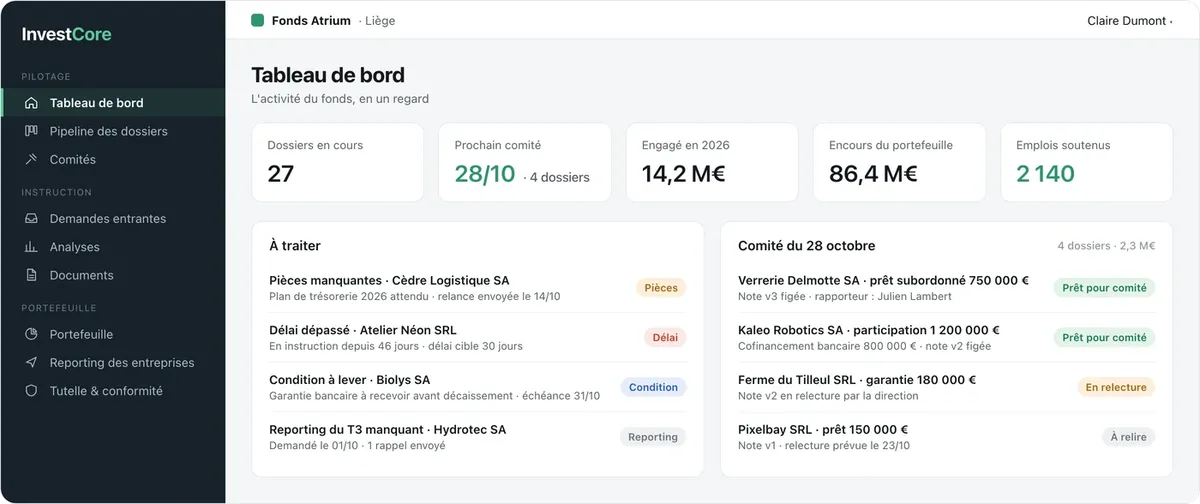Open Ferme du Tilleul SRL garantie dossier

(946, 387)
